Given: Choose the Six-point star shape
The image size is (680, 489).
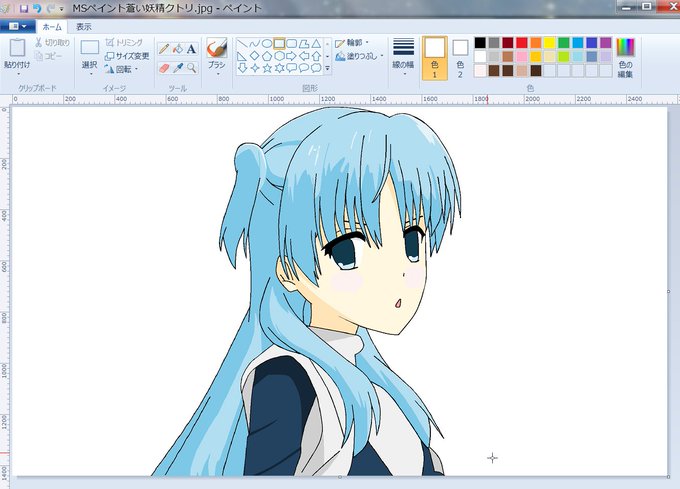Looking at the screenshot, I should (x=279, y=68).
